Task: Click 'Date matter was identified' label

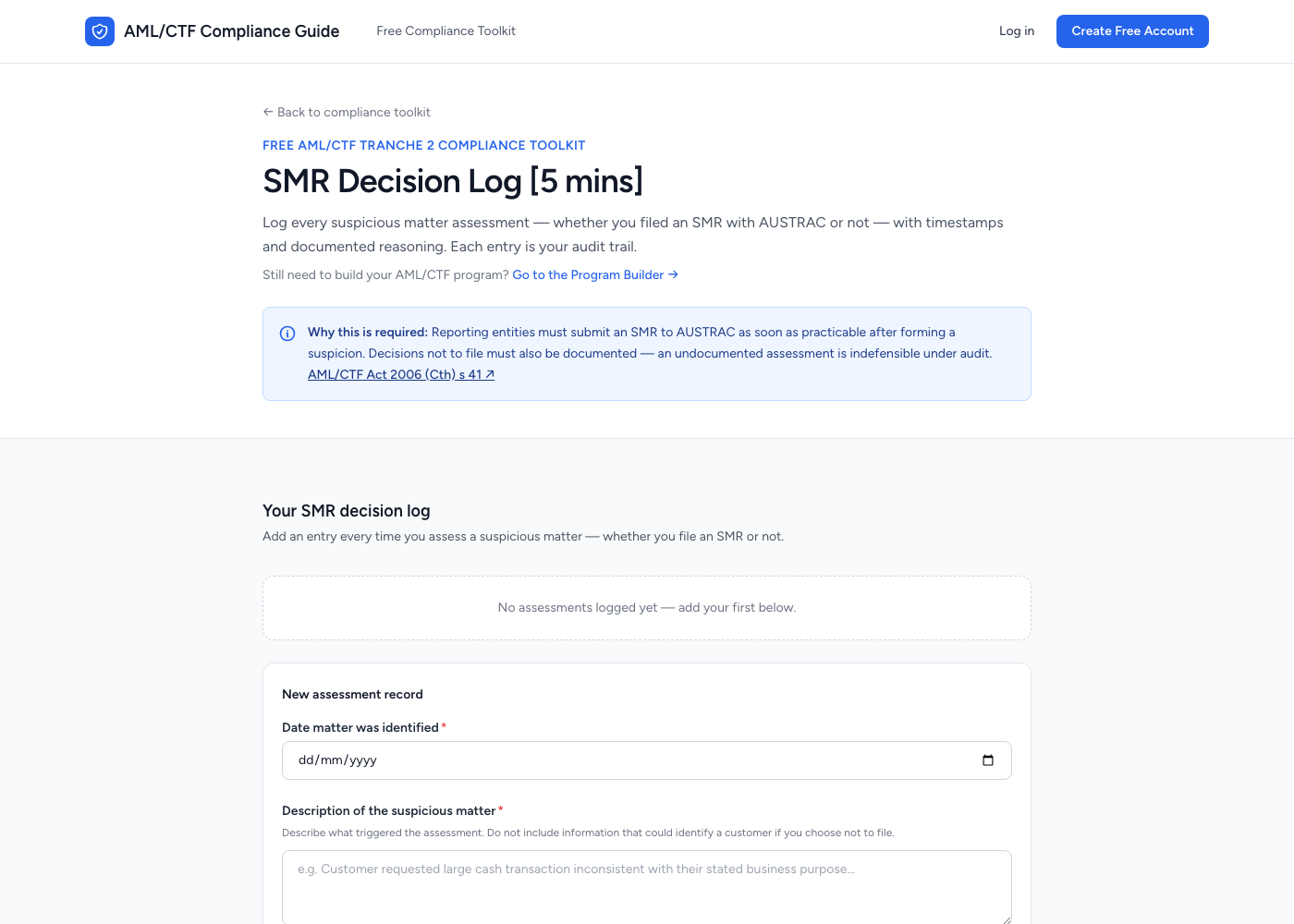Action: tap(360, 728)
